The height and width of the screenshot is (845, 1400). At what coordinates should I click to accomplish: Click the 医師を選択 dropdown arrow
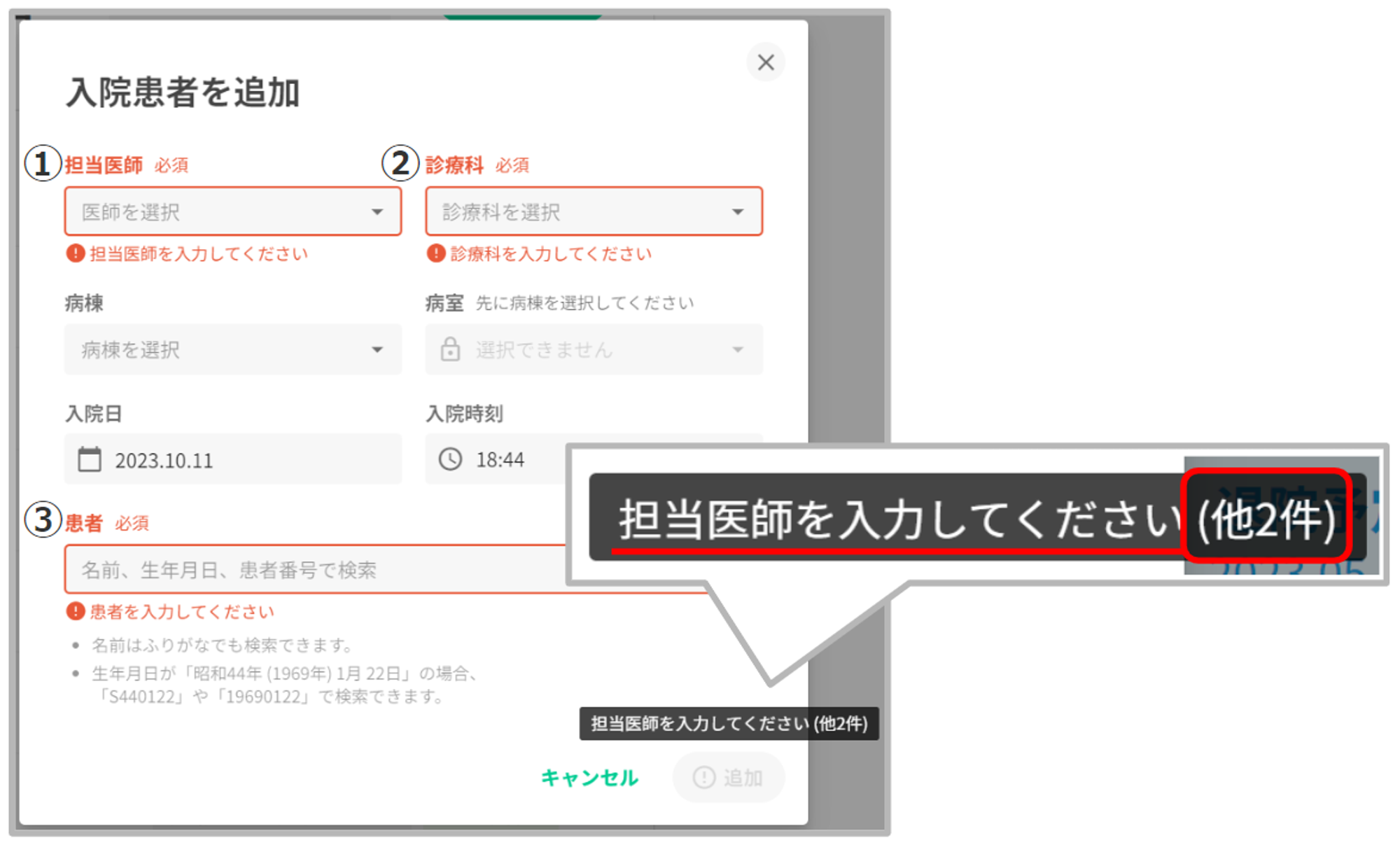coord(377,211)
